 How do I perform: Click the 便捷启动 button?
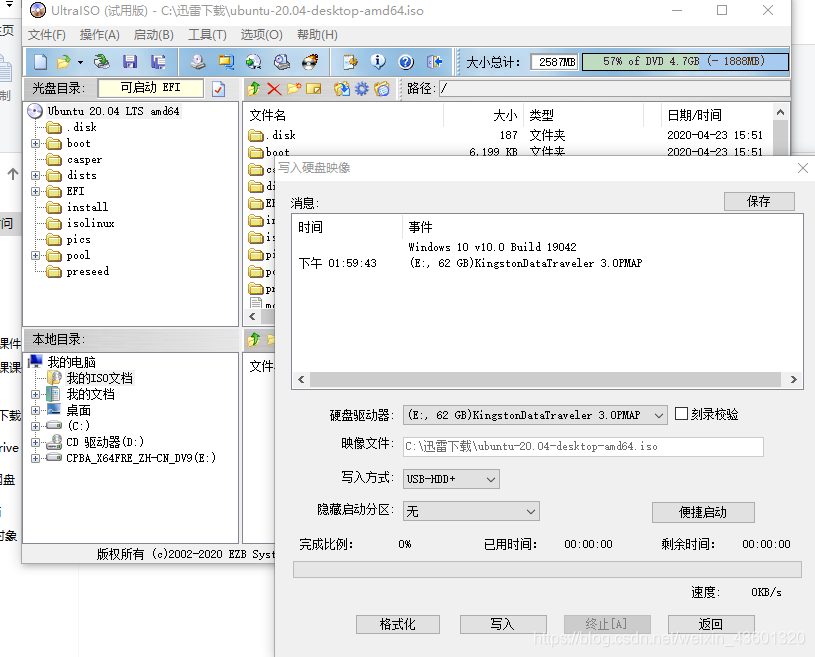703,512
